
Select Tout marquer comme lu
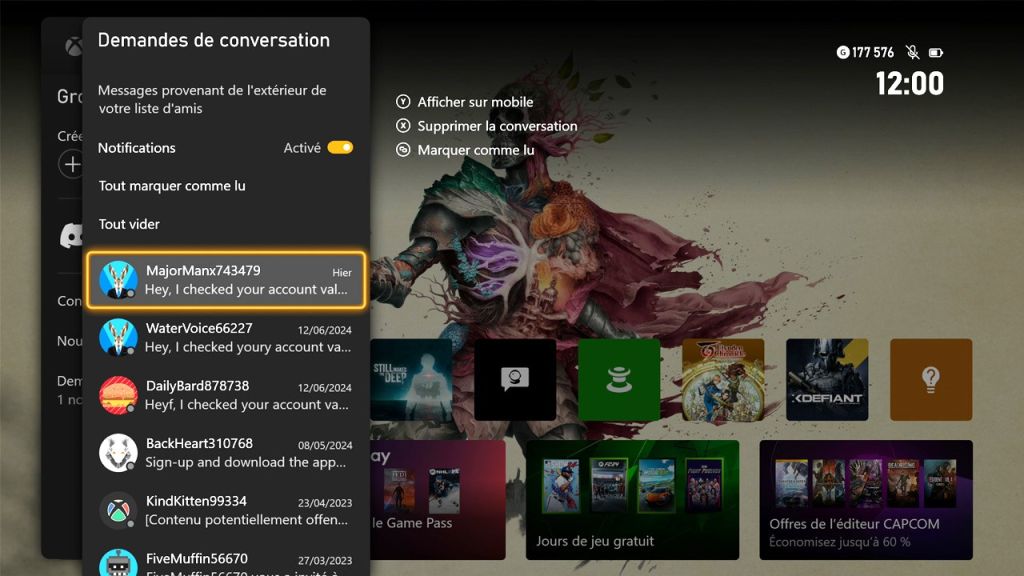(x=172, y=186)
